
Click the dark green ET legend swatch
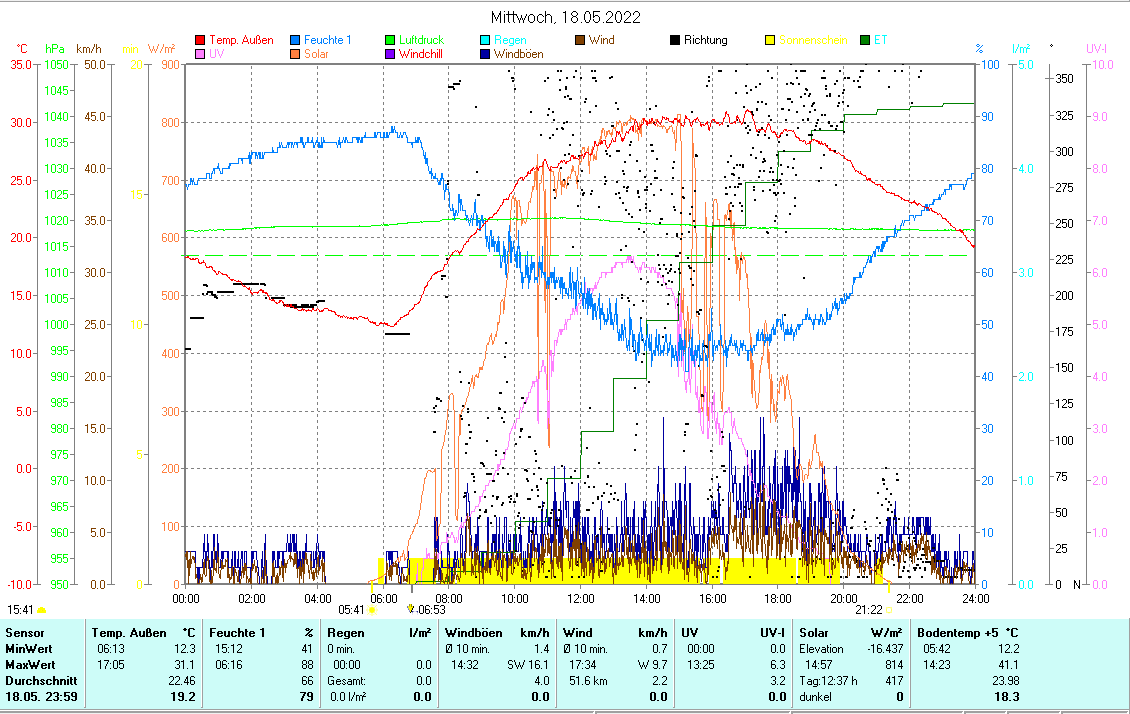(x=865, y=41)
